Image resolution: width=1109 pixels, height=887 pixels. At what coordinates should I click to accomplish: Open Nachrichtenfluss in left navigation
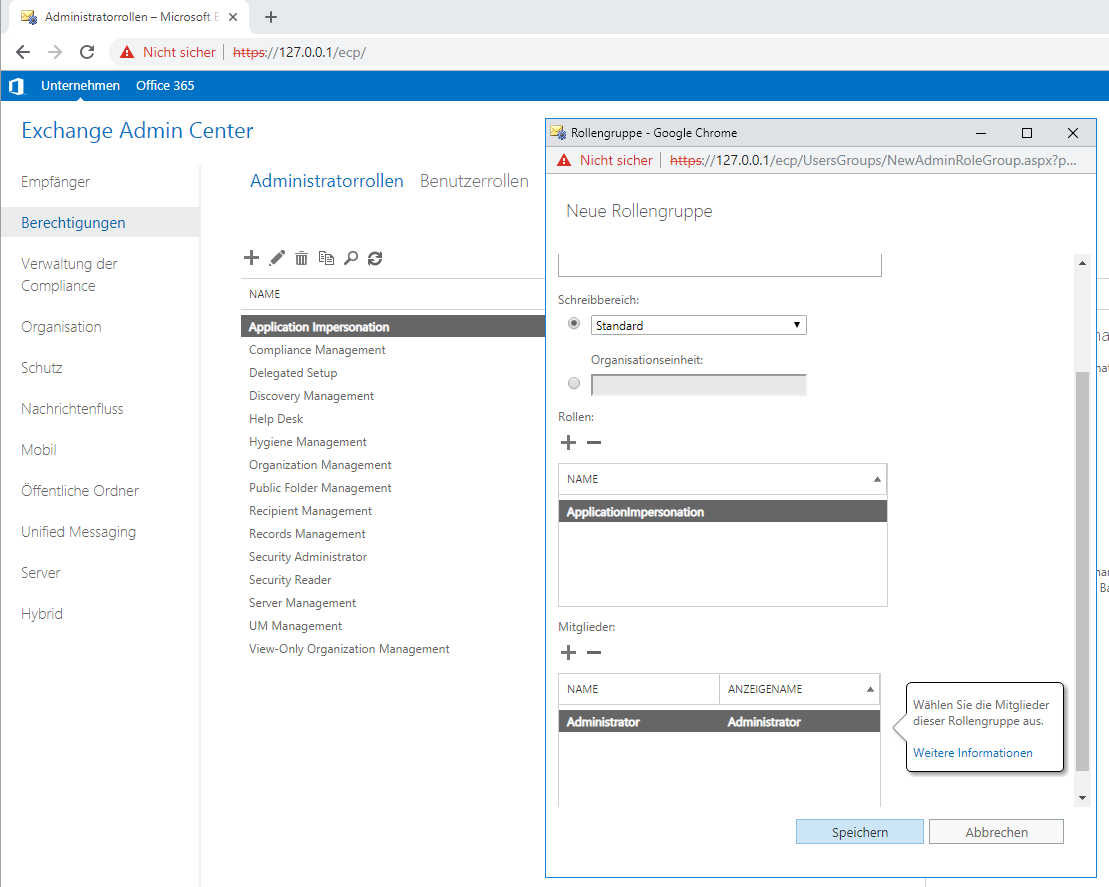[70, 409]
